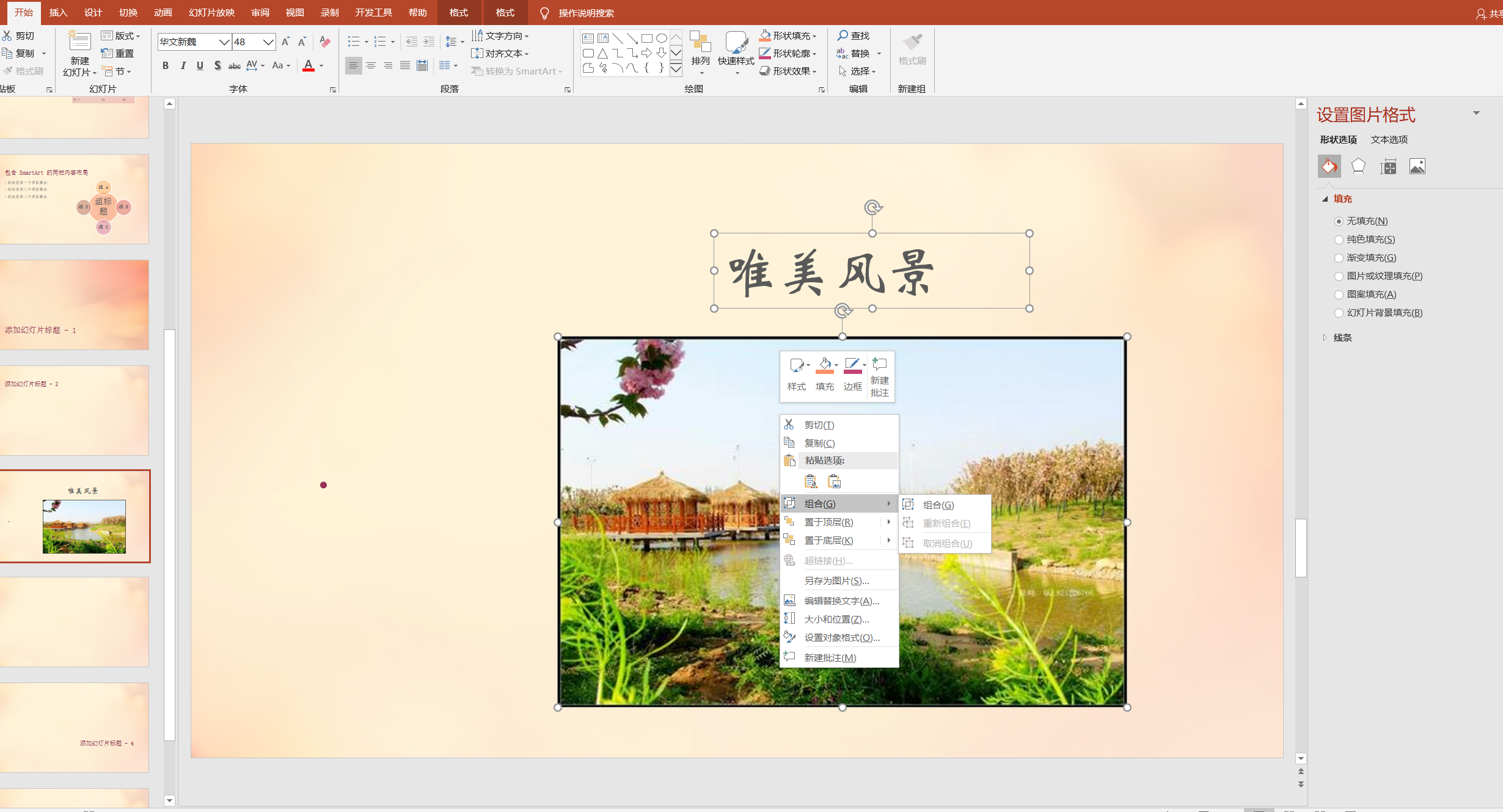The image size is (1503, 812).
Task: Increase list indent level
Action: (429, 42)
